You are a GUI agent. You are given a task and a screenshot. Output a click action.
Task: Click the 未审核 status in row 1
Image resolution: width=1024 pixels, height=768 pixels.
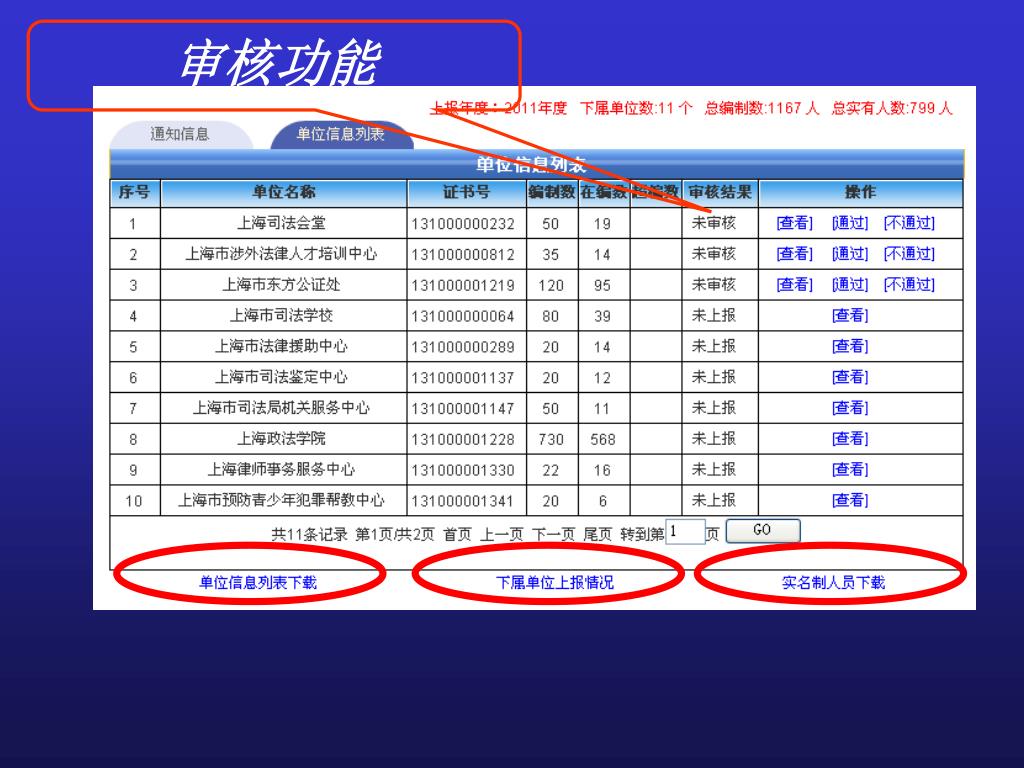tap(714, 223)
